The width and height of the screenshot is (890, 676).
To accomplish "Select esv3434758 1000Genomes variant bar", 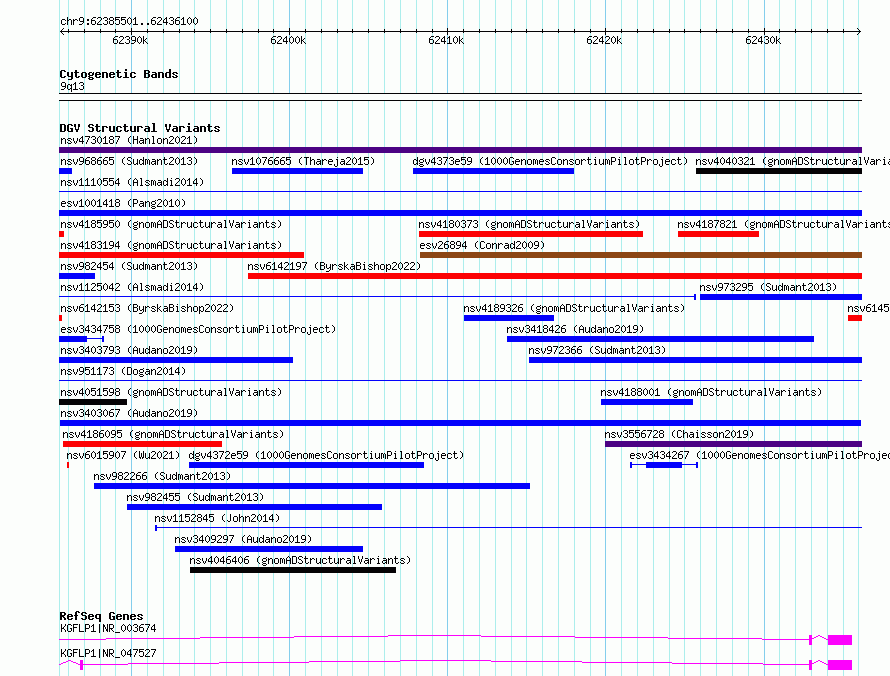I will pos(81,339).
